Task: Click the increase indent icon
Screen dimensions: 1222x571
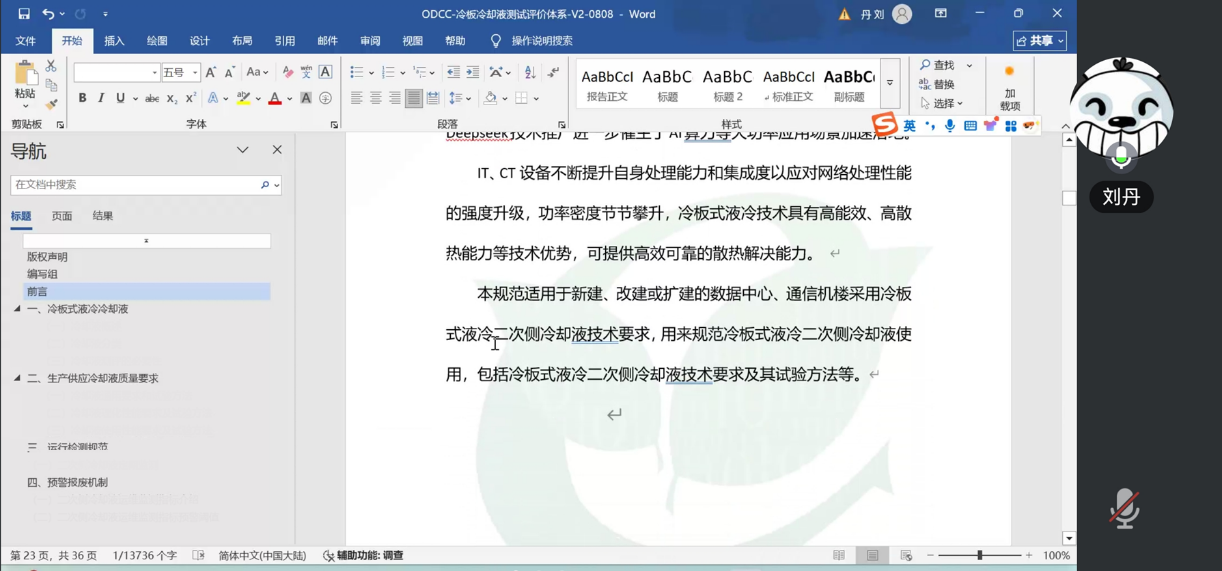Action: [472, 73]
